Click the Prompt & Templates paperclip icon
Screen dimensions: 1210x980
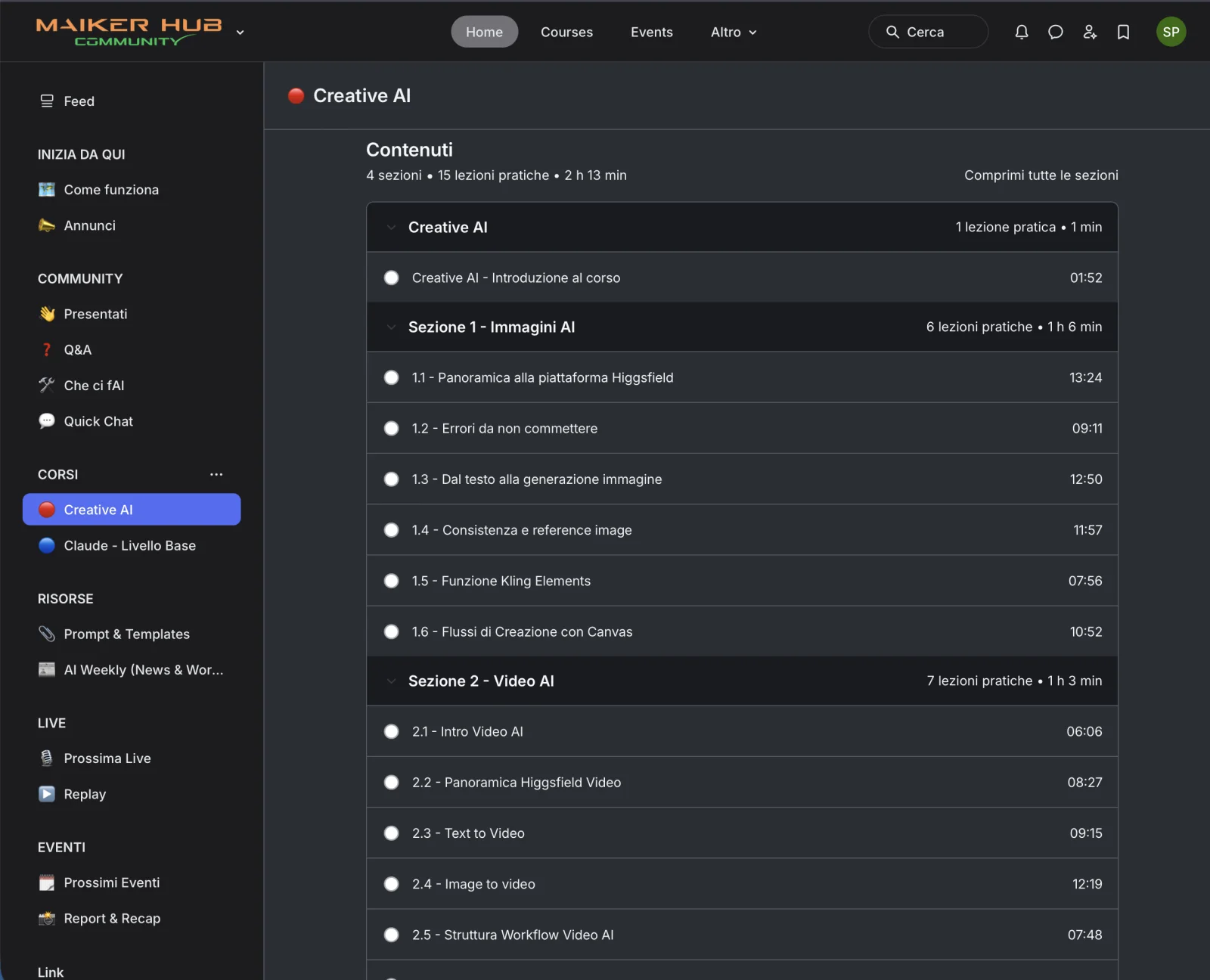pos(47,634)
